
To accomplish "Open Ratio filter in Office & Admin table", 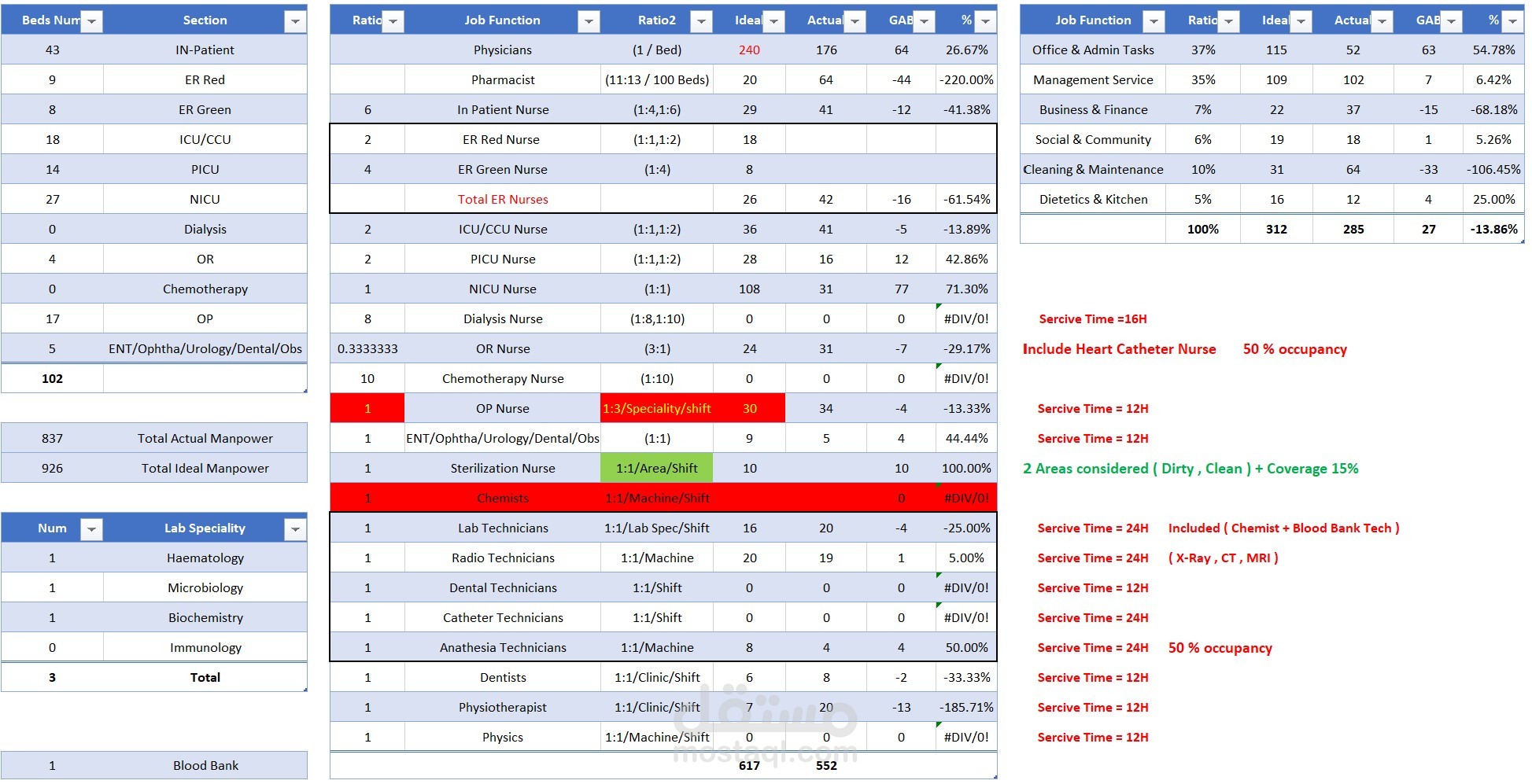I will [x=1228, y=21].
